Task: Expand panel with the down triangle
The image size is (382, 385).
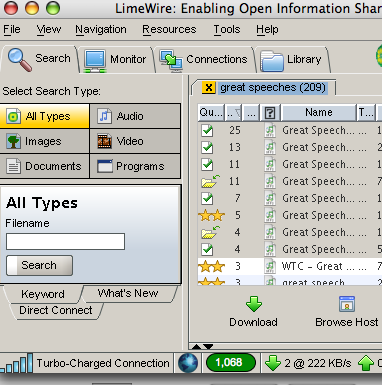Action: click(x=208, y=347)
